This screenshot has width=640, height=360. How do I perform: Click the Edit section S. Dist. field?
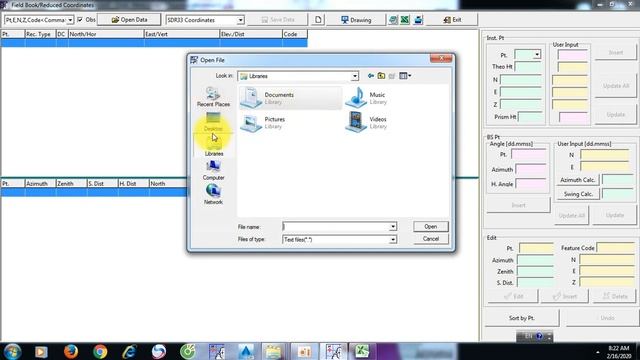pos(536,282)
